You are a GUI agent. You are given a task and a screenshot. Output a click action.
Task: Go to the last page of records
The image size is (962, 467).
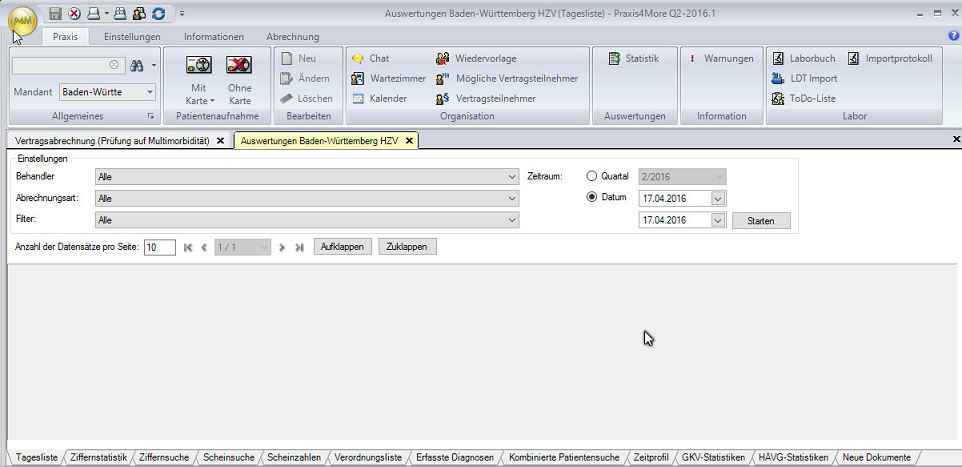(299, 247)
